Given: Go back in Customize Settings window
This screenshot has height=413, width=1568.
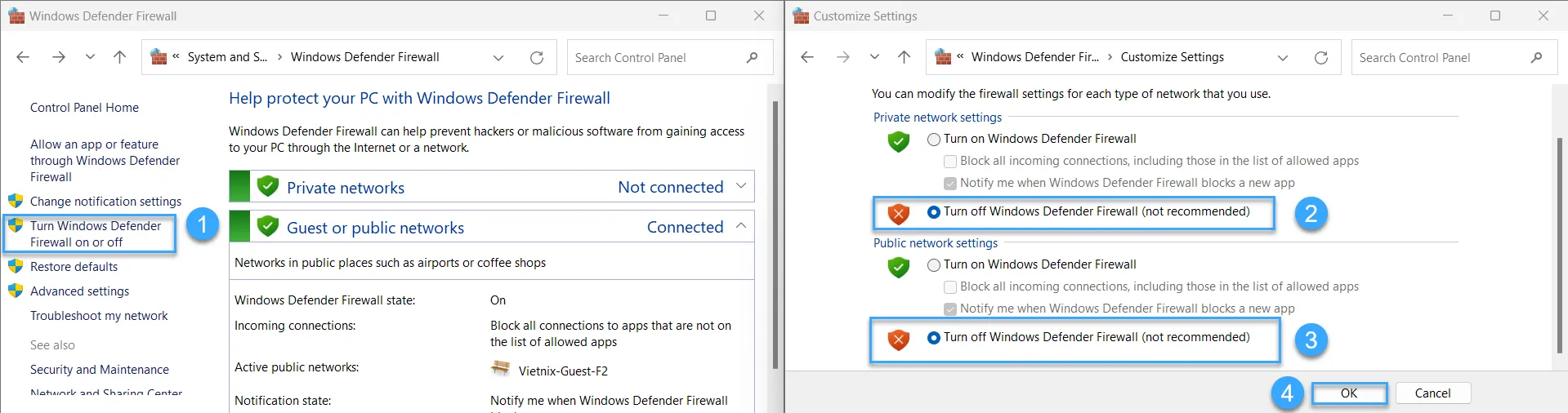Looking at the screenshot, I should tap(807, 57).
